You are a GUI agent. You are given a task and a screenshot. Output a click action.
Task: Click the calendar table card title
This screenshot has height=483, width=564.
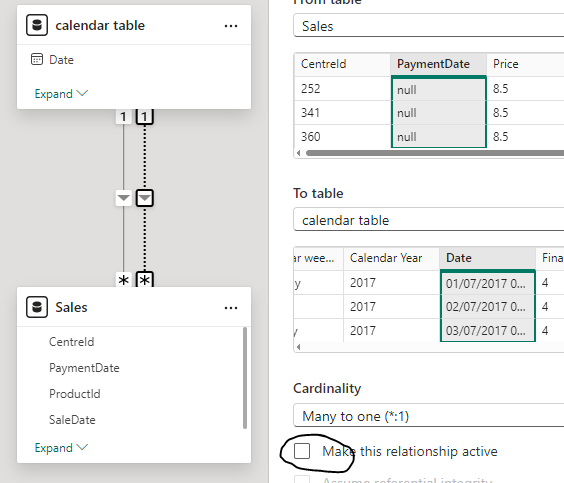pyautogui.click(x=100, y=26)
